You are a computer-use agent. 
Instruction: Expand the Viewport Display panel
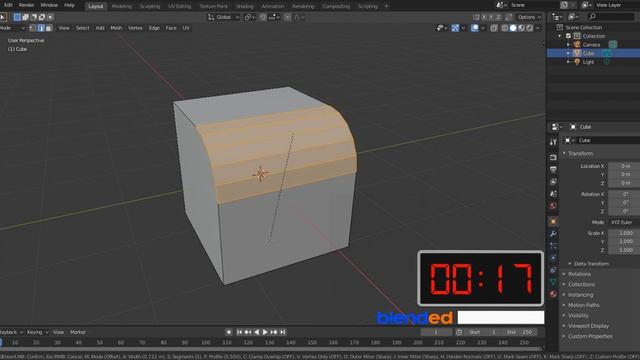pos(588,326)
